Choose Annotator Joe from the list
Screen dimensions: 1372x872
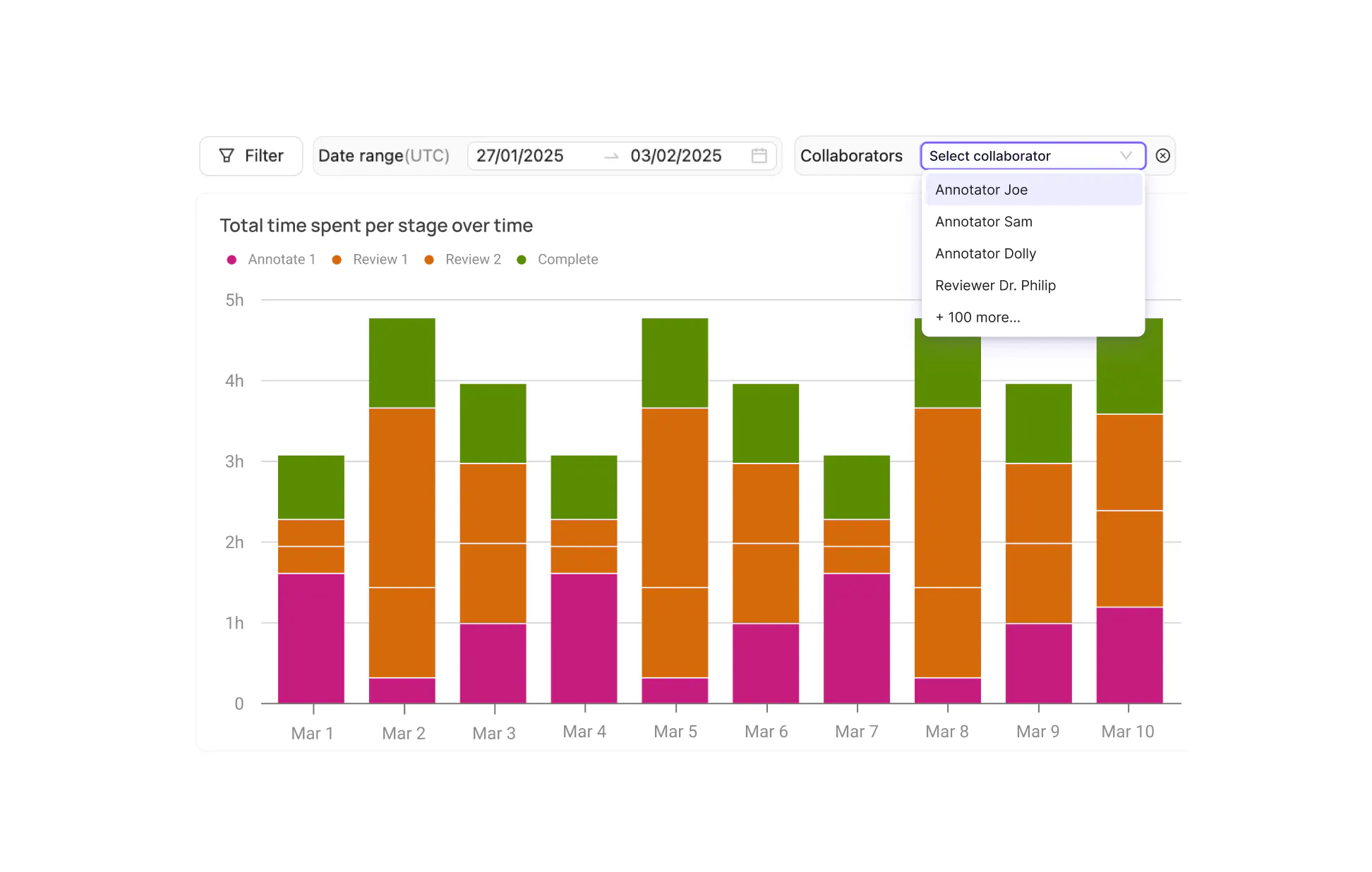click(1033, 190)
